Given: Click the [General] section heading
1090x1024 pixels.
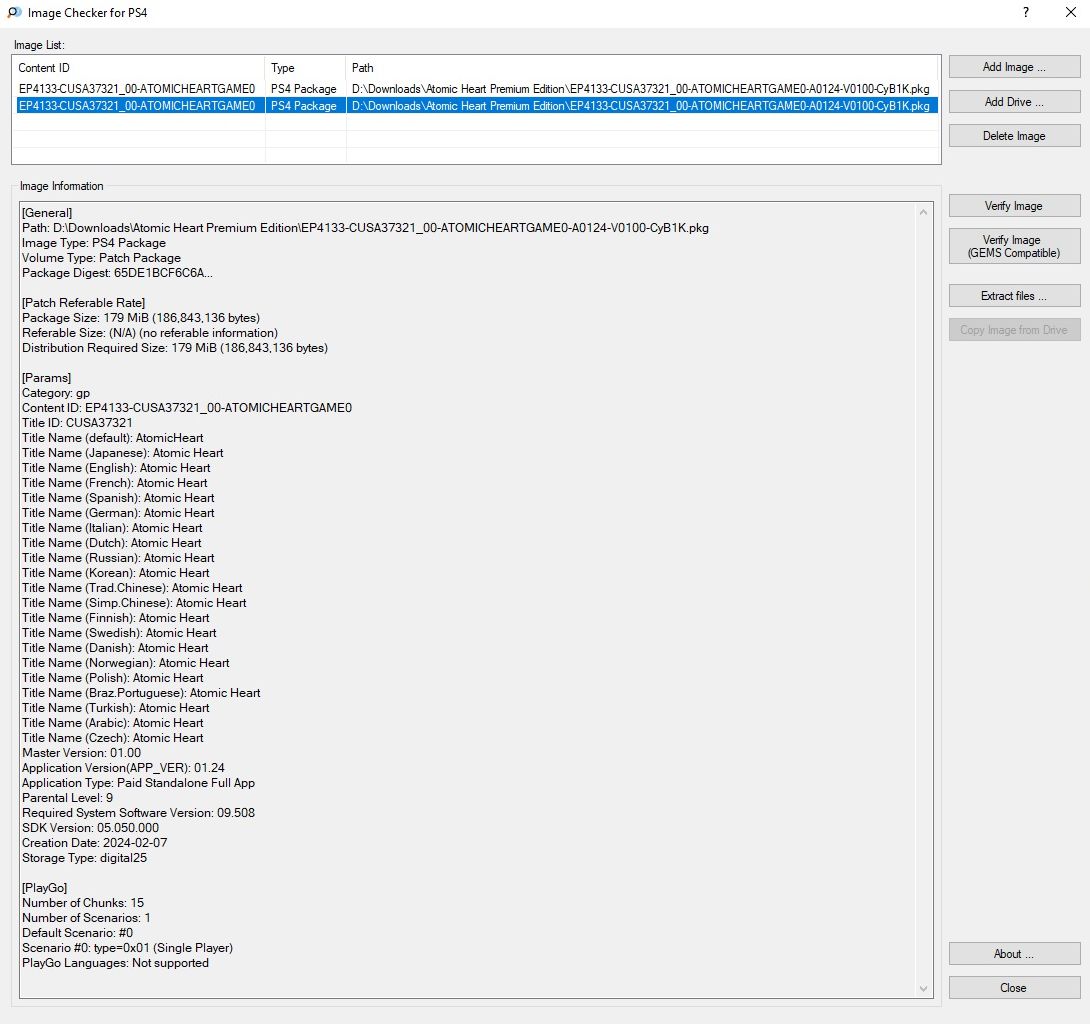Looking at the screenshot, I should (x=47, y=213).
